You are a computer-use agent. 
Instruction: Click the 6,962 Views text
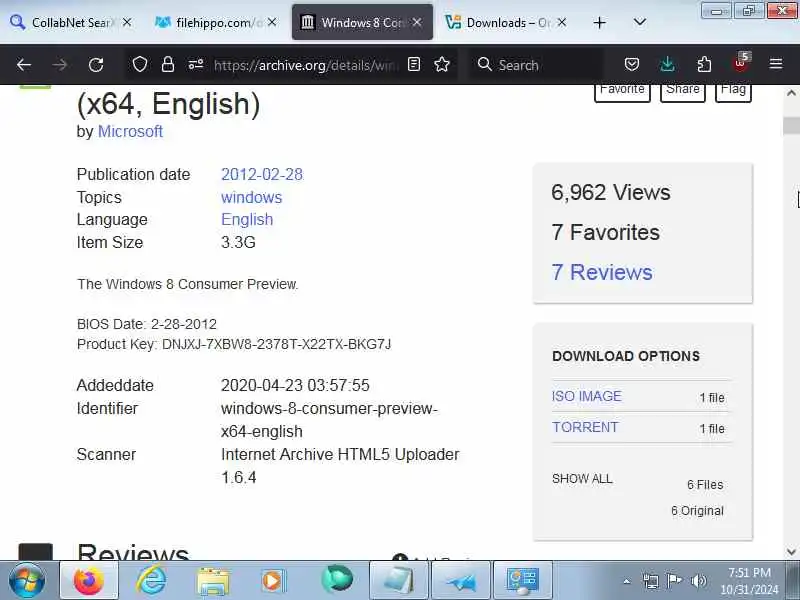(611, 192)
